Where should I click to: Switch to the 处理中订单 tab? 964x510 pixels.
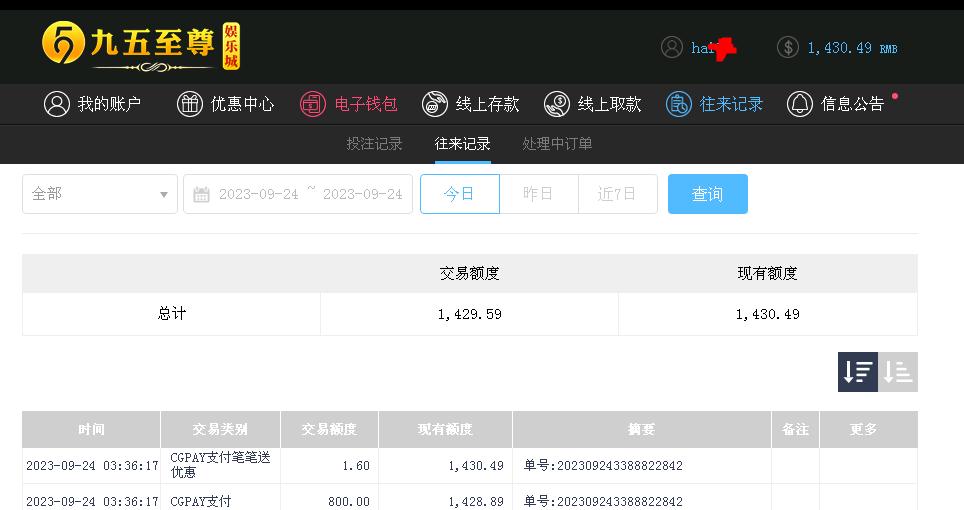click(x=557, y=144)
